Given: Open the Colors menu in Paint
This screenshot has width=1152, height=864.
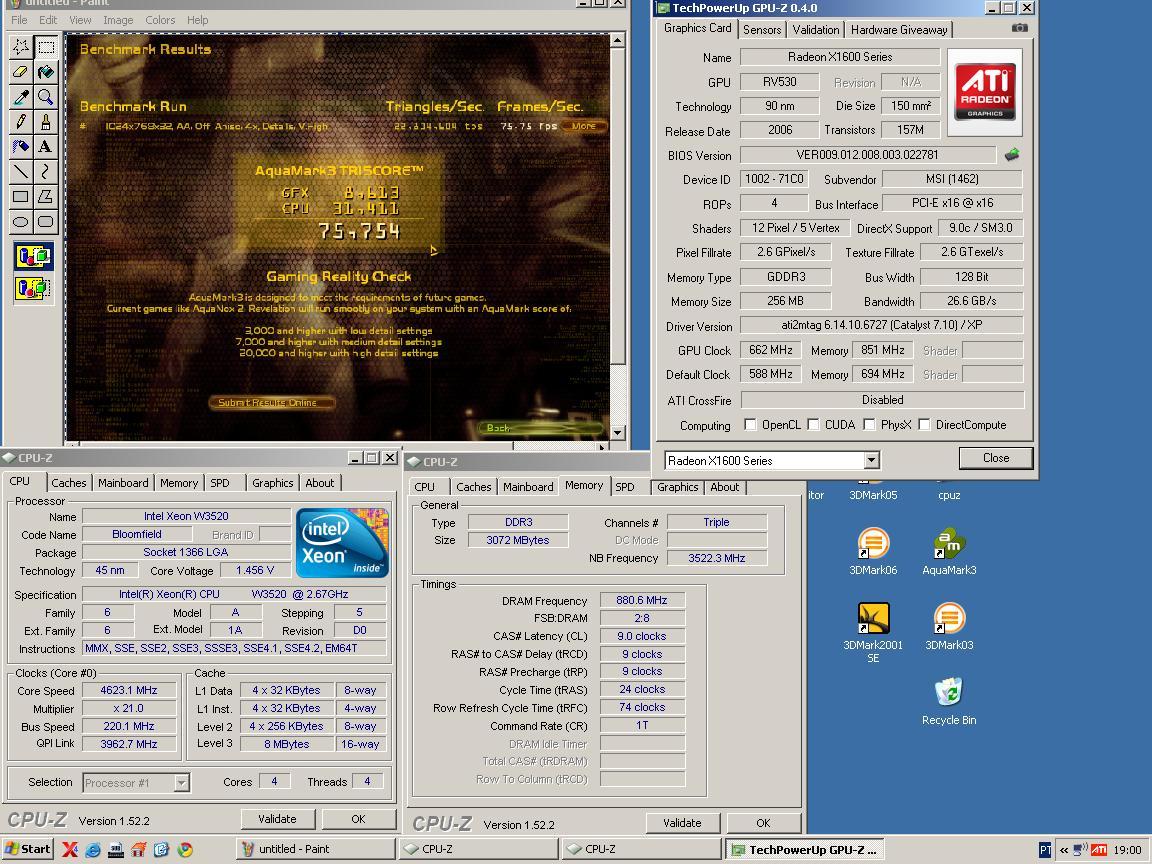Looking at the screenshot, I should [160, 20].
